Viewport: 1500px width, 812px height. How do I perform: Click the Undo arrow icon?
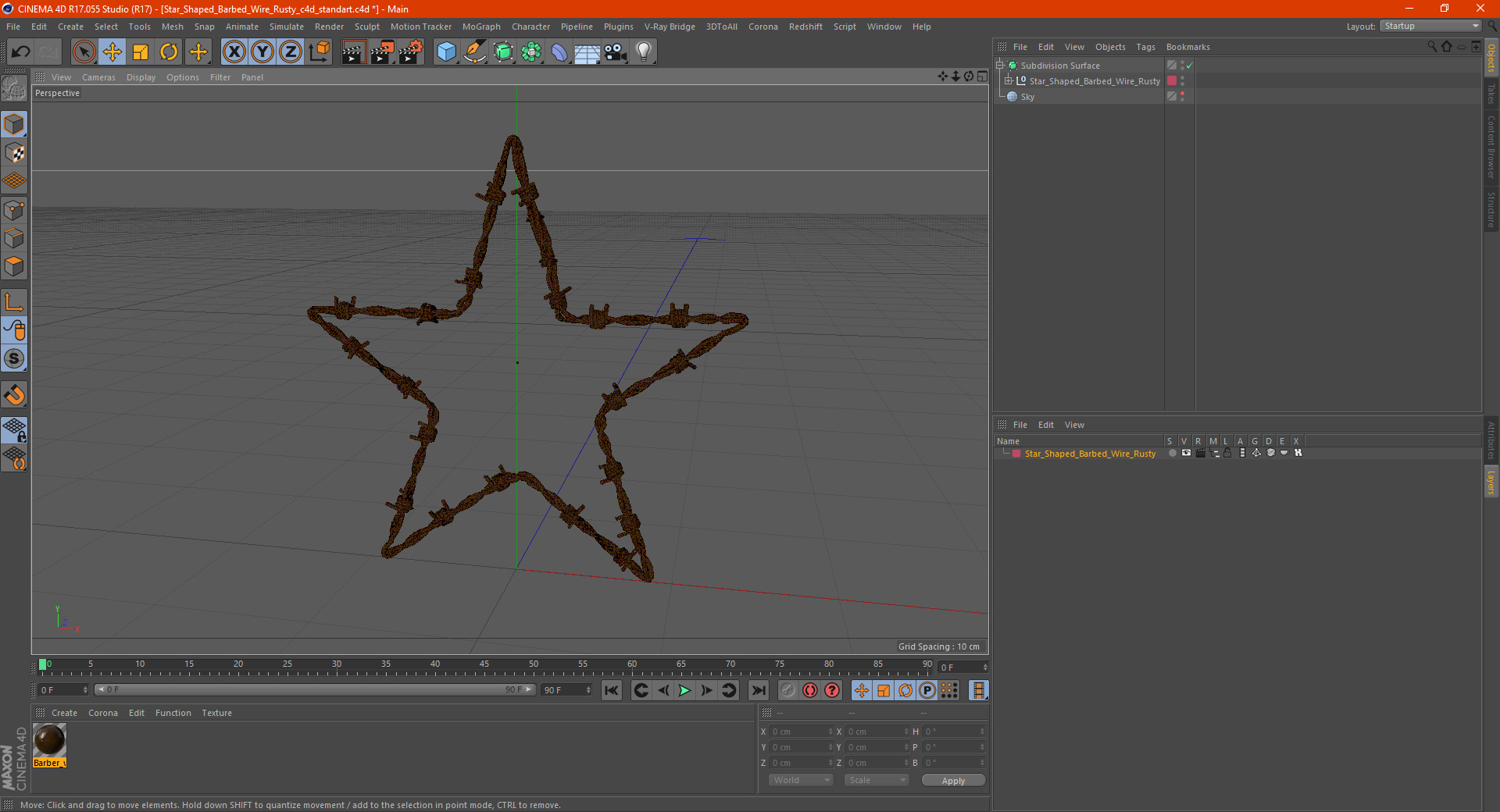(21, 52)
